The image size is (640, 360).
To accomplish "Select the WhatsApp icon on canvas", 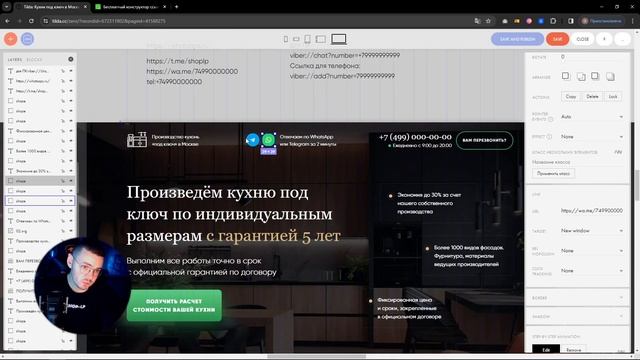I will pos(268,140).
